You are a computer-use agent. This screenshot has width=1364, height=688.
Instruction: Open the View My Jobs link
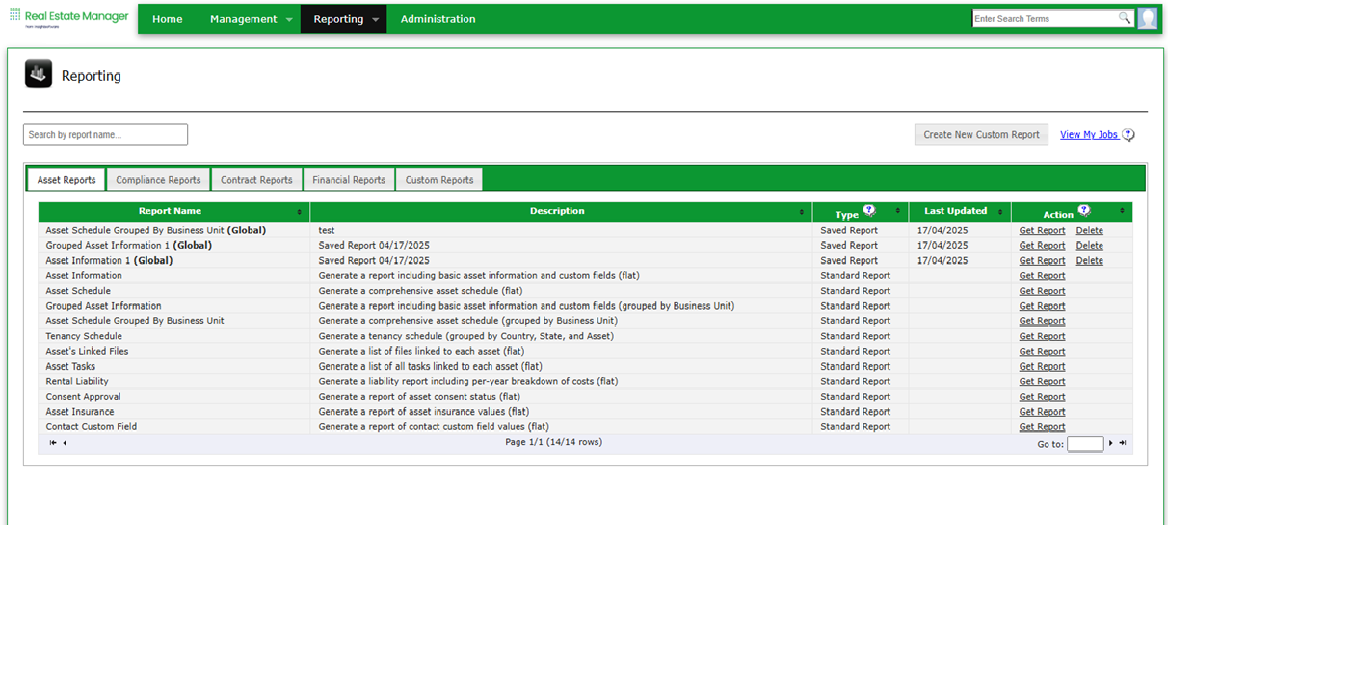[x=1089, y=135]
